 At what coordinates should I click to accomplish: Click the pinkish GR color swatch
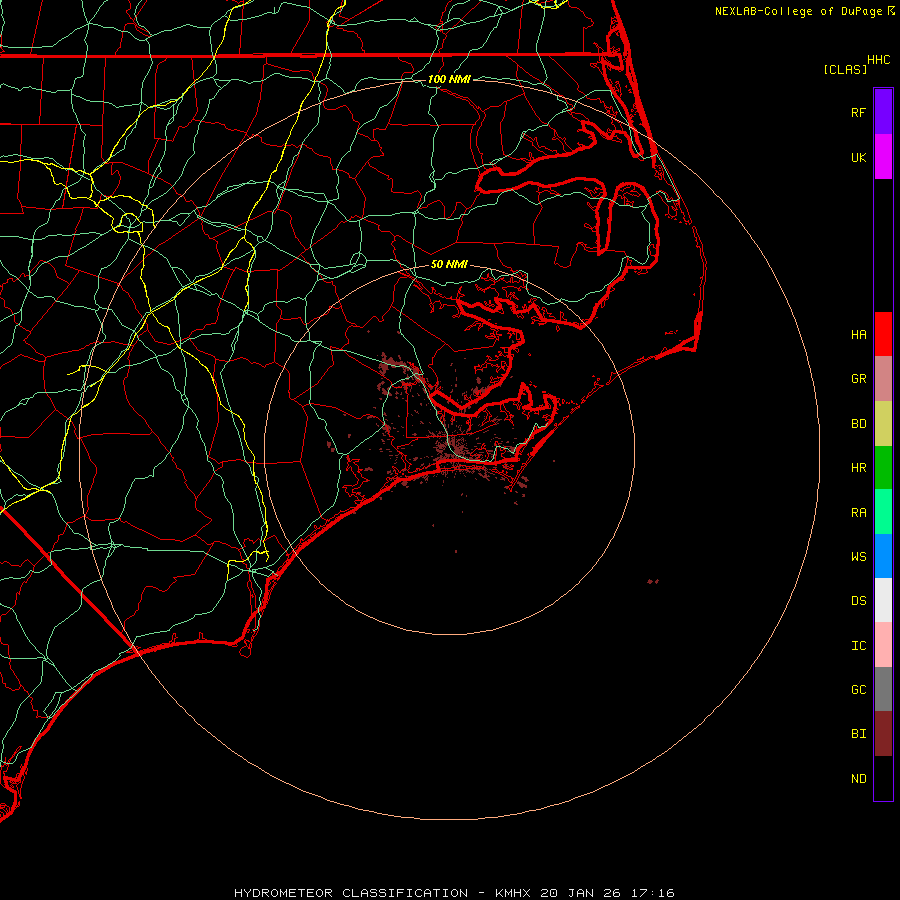point(883,379)
